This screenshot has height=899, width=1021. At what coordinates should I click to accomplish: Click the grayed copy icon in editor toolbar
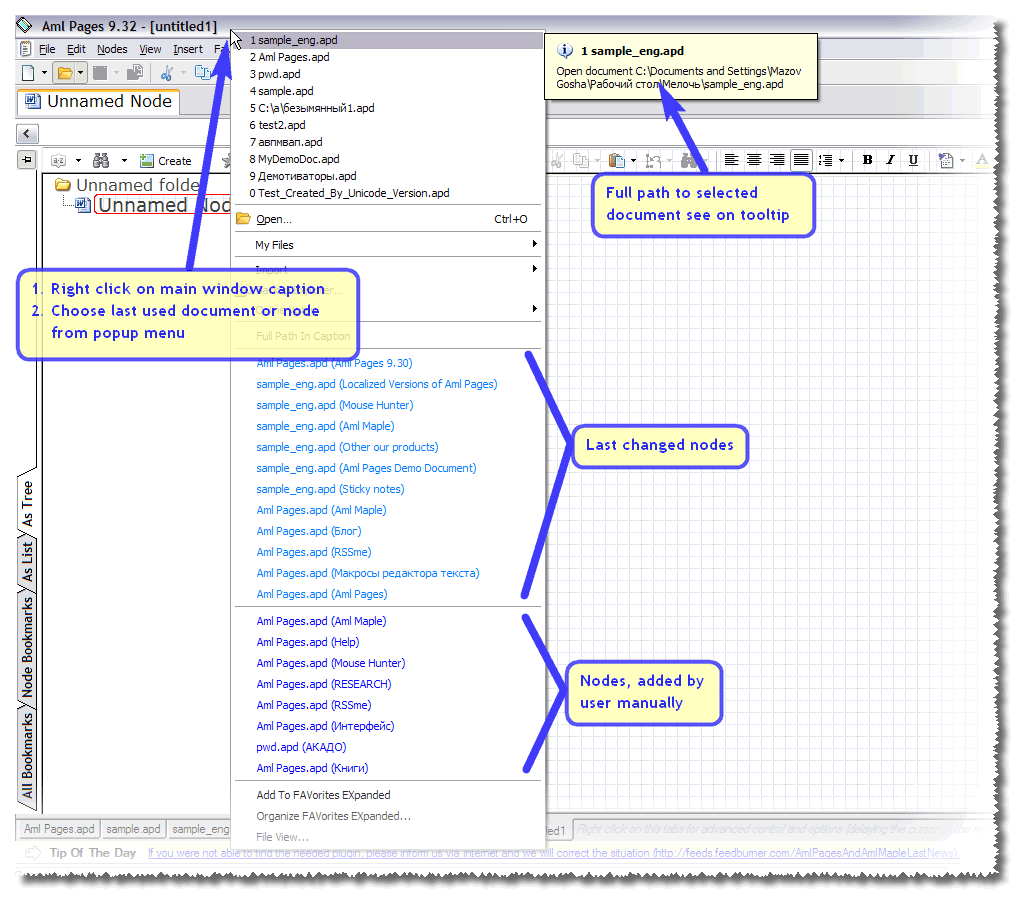click(x=580, y=160)
